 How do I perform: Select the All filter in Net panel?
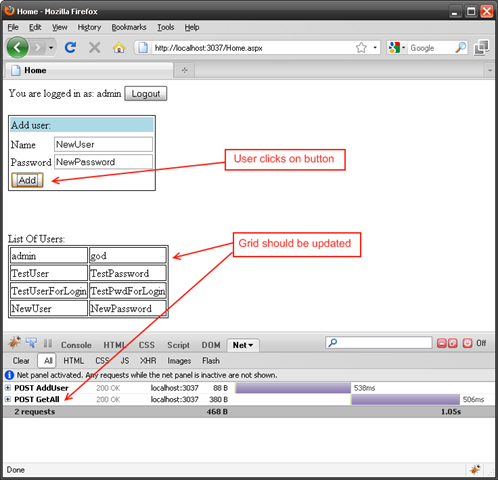[47, 361]
